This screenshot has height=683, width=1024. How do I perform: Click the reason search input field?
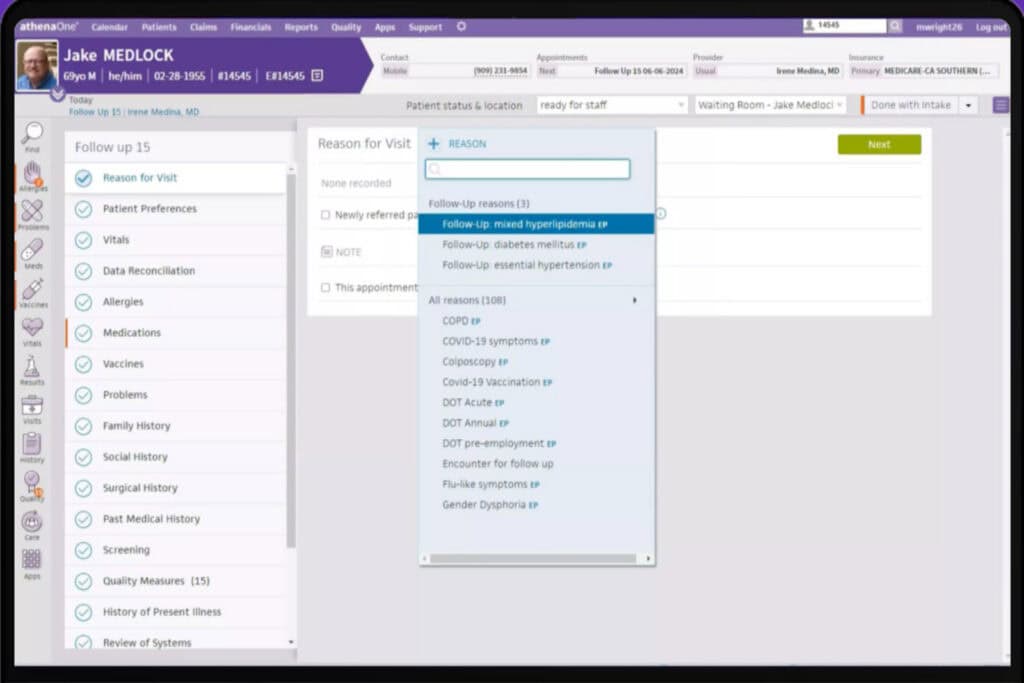coord(528,169)
